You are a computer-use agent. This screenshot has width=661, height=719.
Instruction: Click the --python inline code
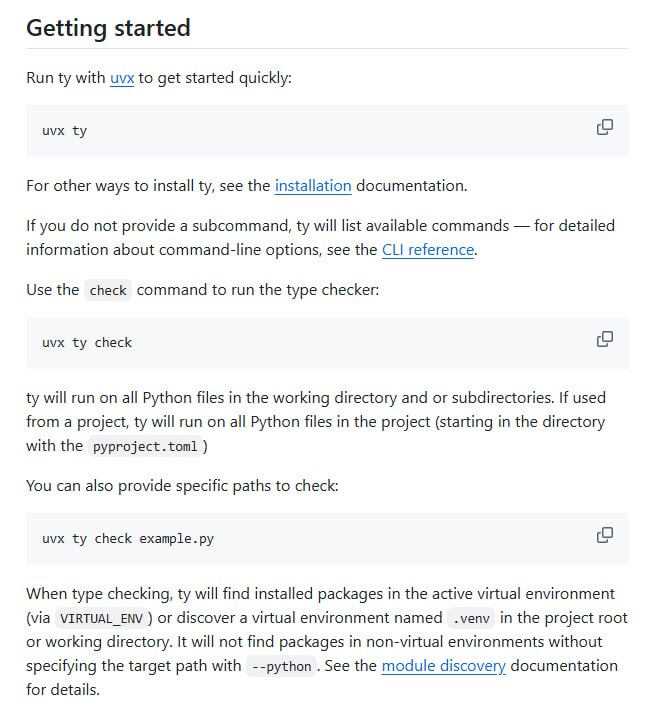[281, 666]
